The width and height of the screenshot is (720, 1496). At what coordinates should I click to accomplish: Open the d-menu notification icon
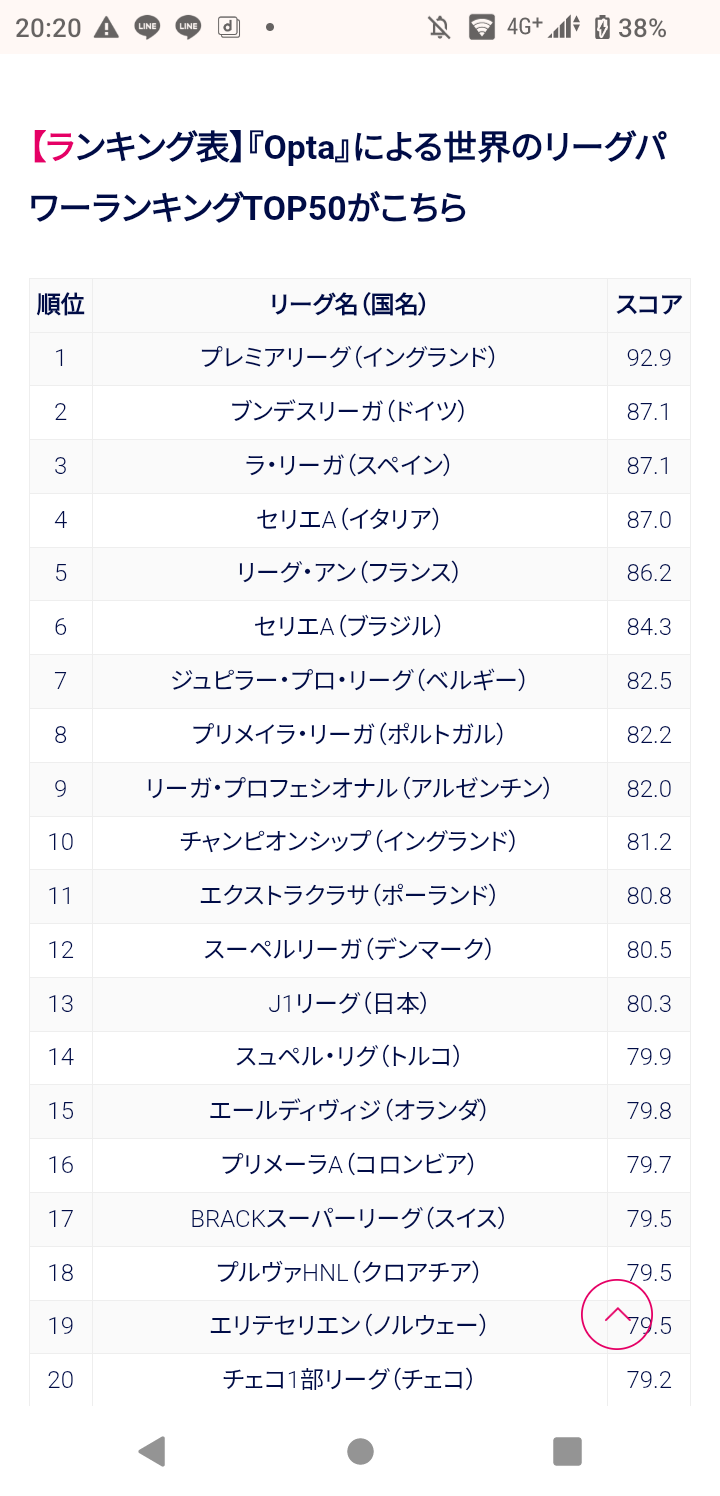[x=230, y=27]
